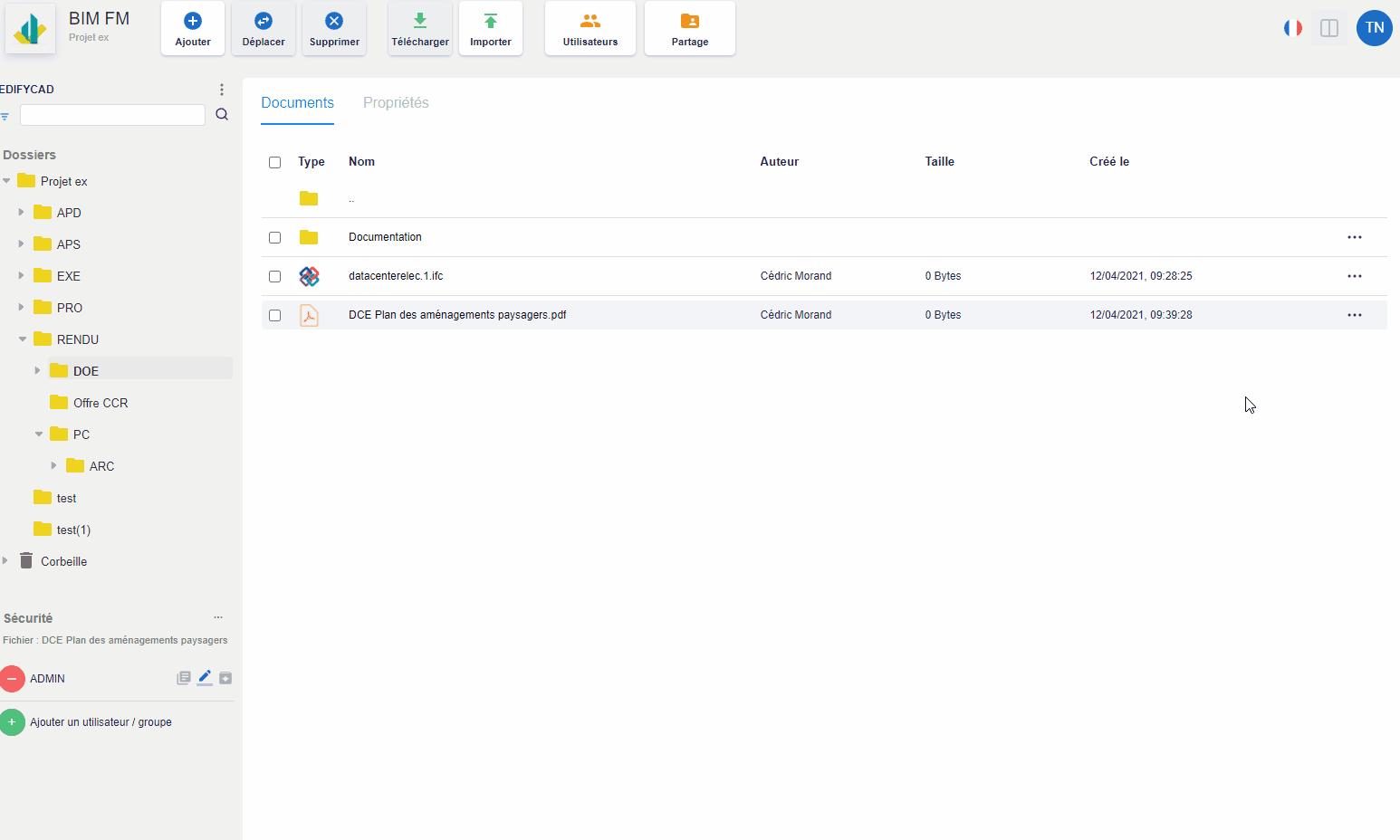This screenshot has width=1400, height=840.
Task: Click the Déplacer move icon
Action: tap(264, 21)
